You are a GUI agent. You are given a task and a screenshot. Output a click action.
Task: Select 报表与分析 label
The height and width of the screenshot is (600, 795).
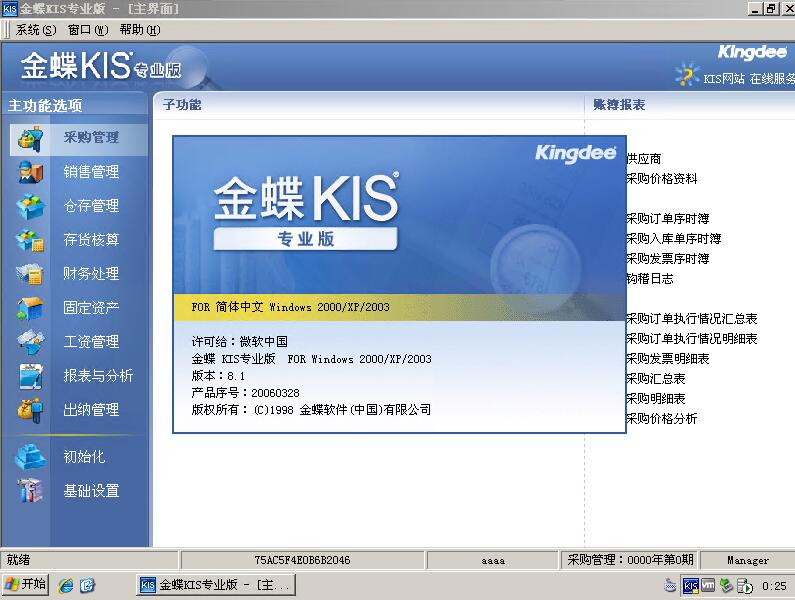click(x=98, y=375)
